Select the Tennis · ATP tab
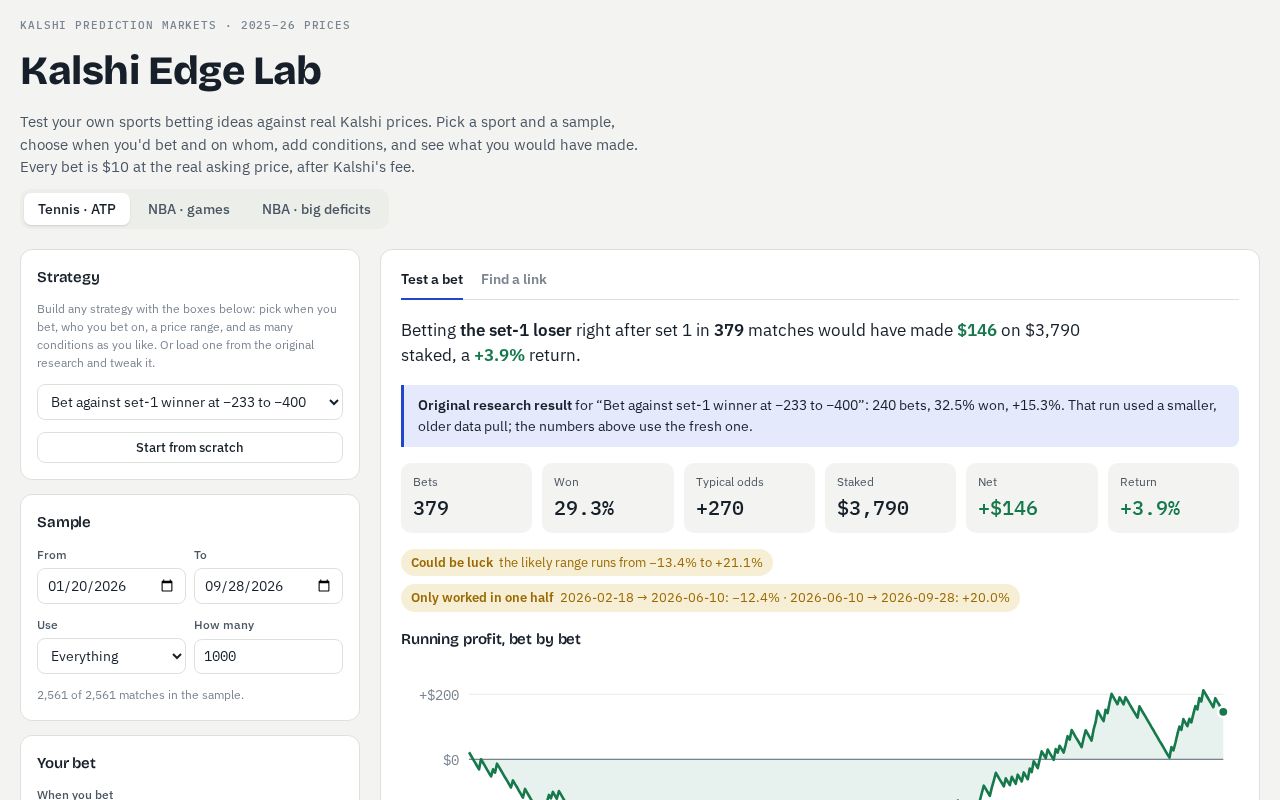The image size is (1280, 800). (x=77, y=209)
